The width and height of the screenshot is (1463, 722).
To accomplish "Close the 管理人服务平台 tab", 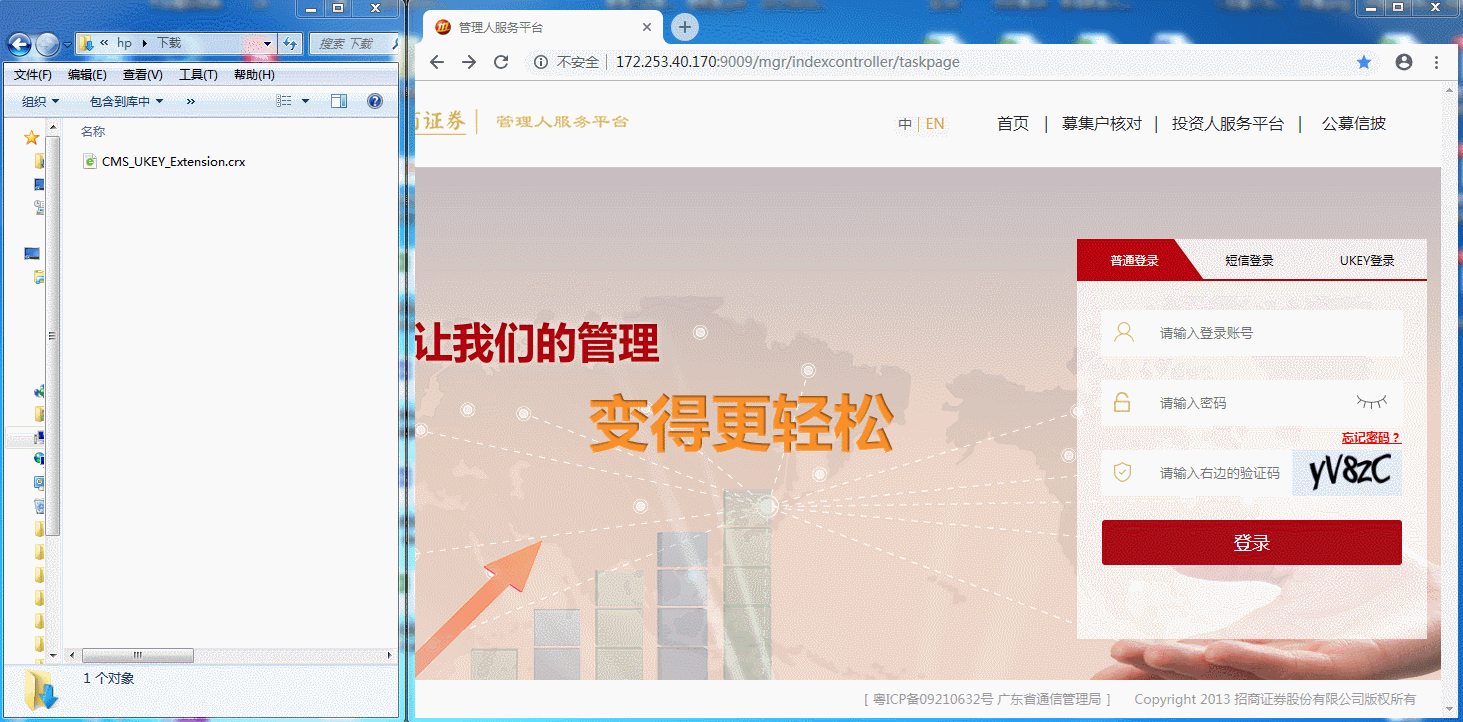I will (x=648, y=28).
